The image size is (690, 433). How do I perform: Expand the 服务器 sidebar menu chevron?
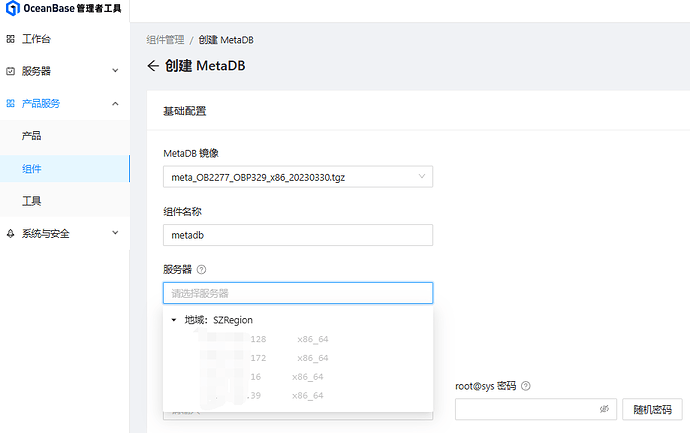[x=115, y=71]
